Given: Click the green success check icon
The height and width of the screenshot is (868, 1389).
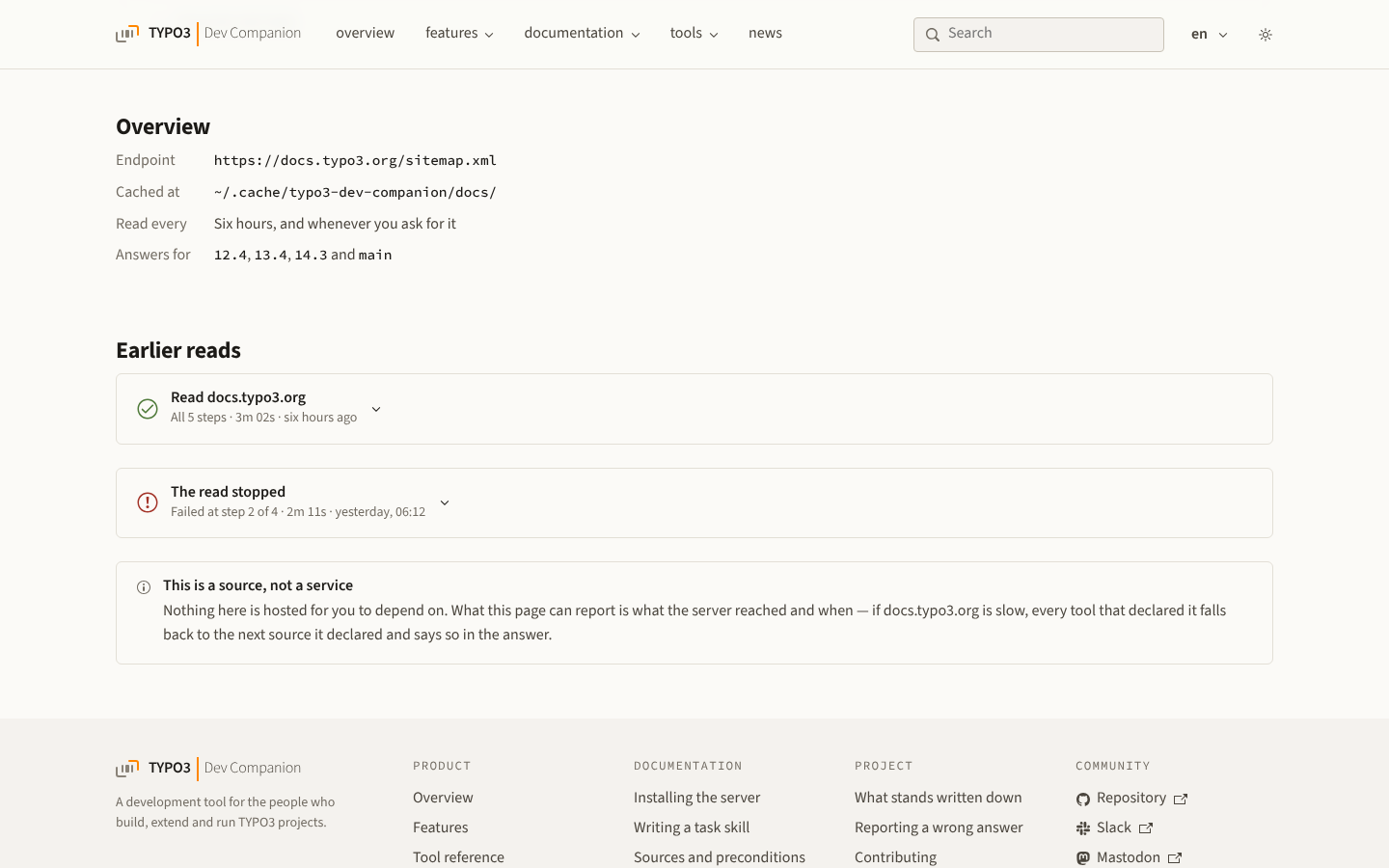Looking at the screenshot, I should point(148,409).
